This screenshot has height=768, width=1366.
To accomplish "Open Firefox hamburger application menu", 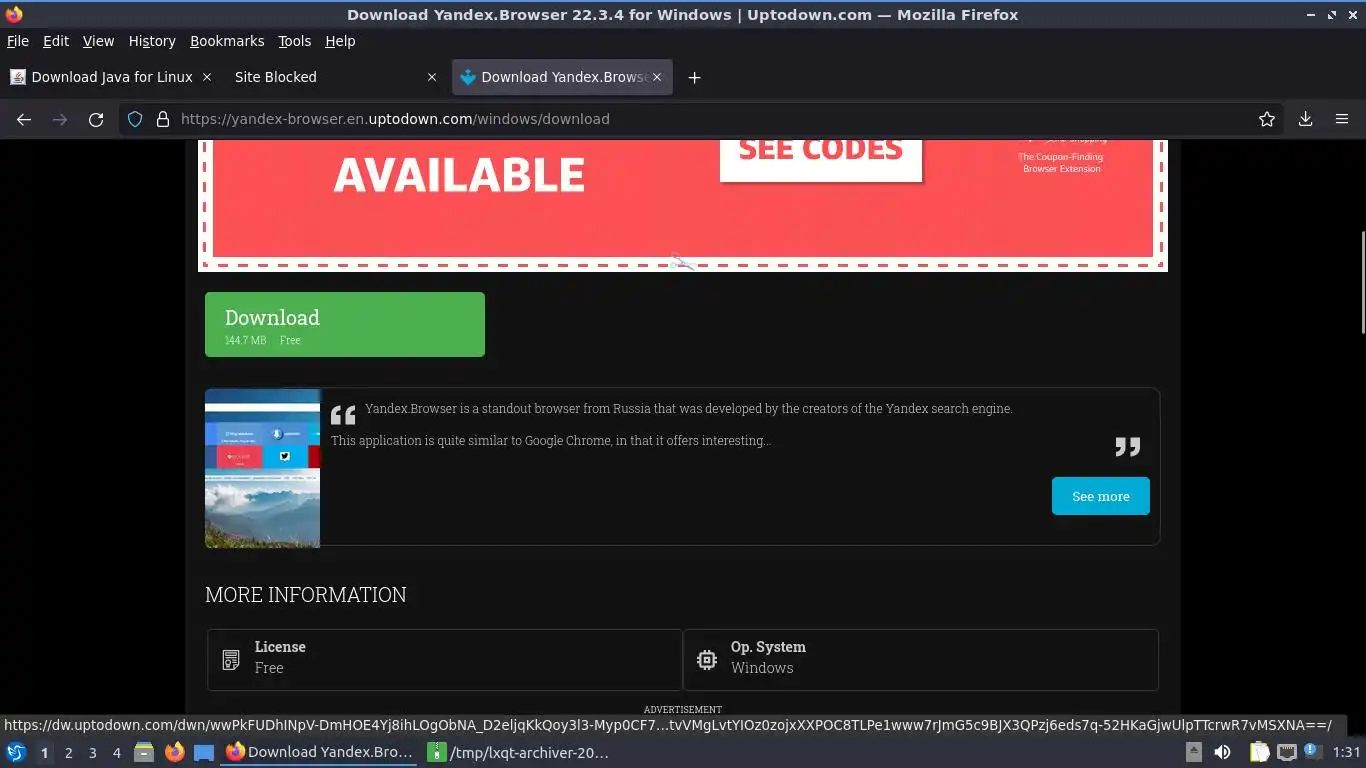I will point(1342,119).
